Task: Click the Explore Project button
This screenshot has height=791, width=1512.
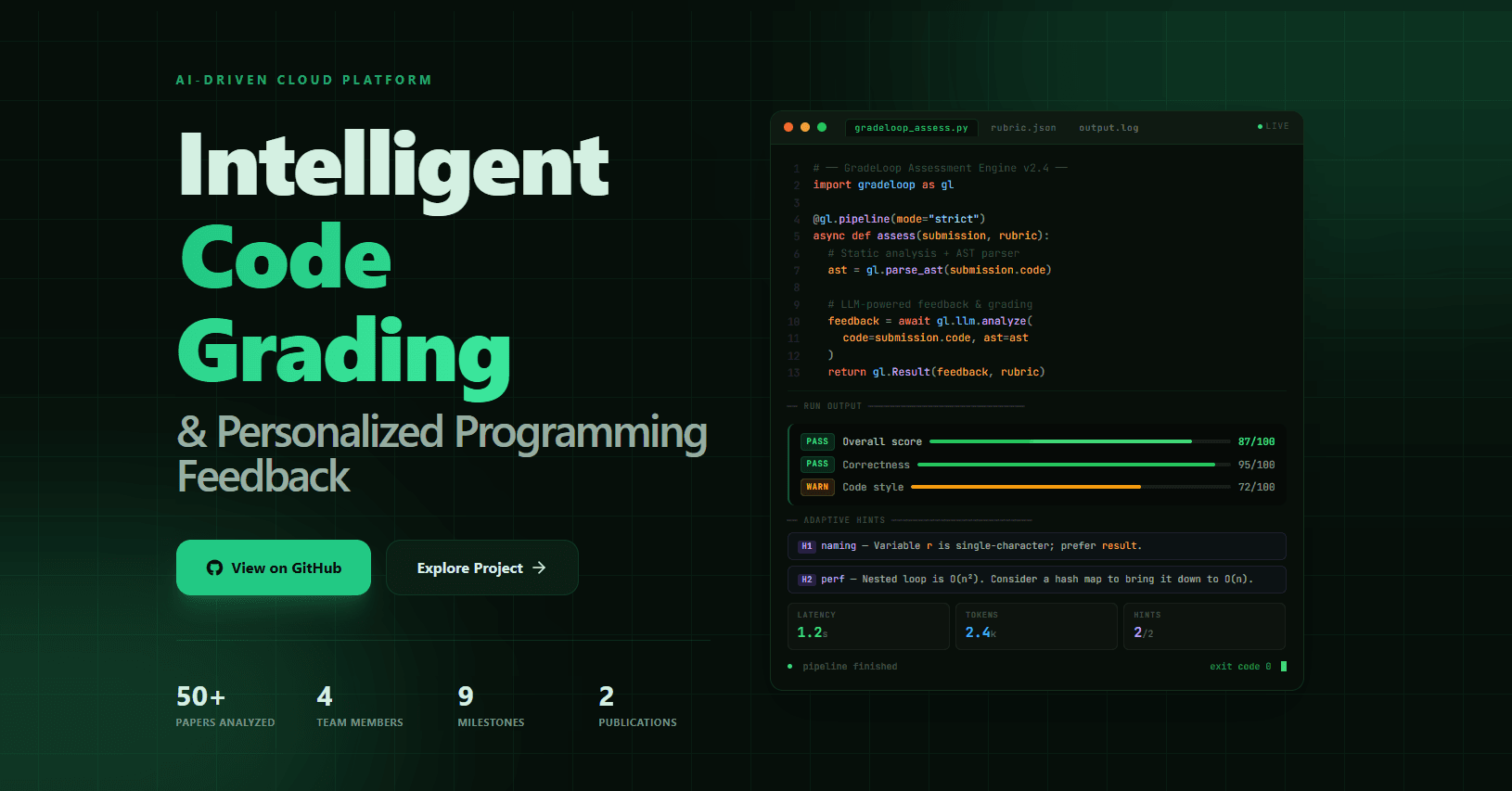Action: pos(482,568)
